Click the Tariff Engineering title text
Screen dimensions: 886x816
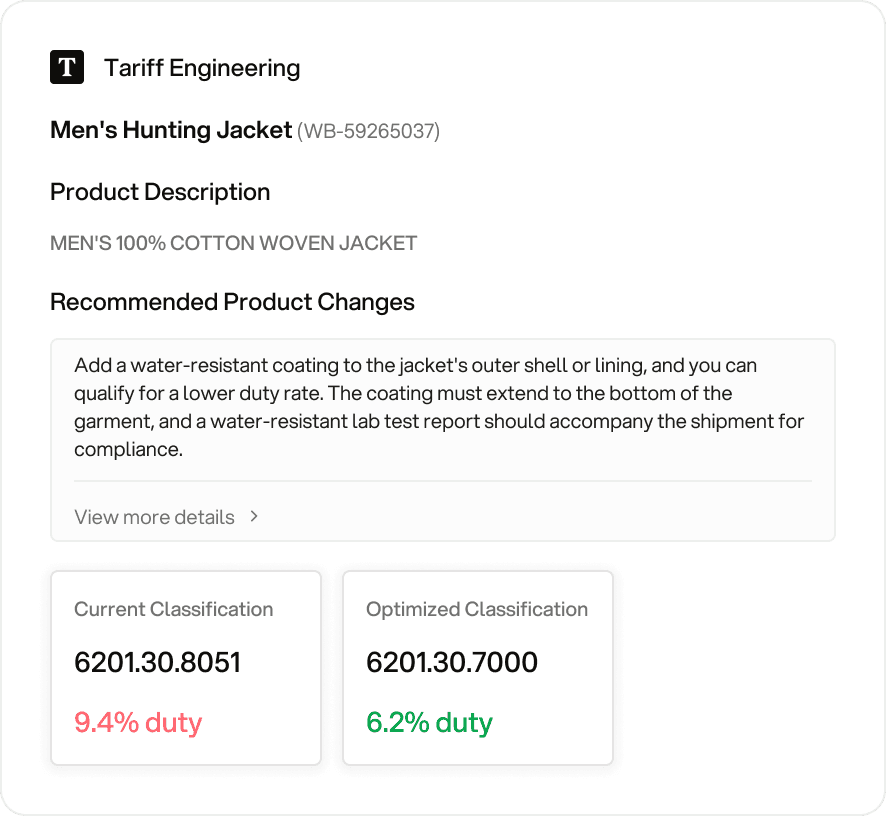(202, 68)
